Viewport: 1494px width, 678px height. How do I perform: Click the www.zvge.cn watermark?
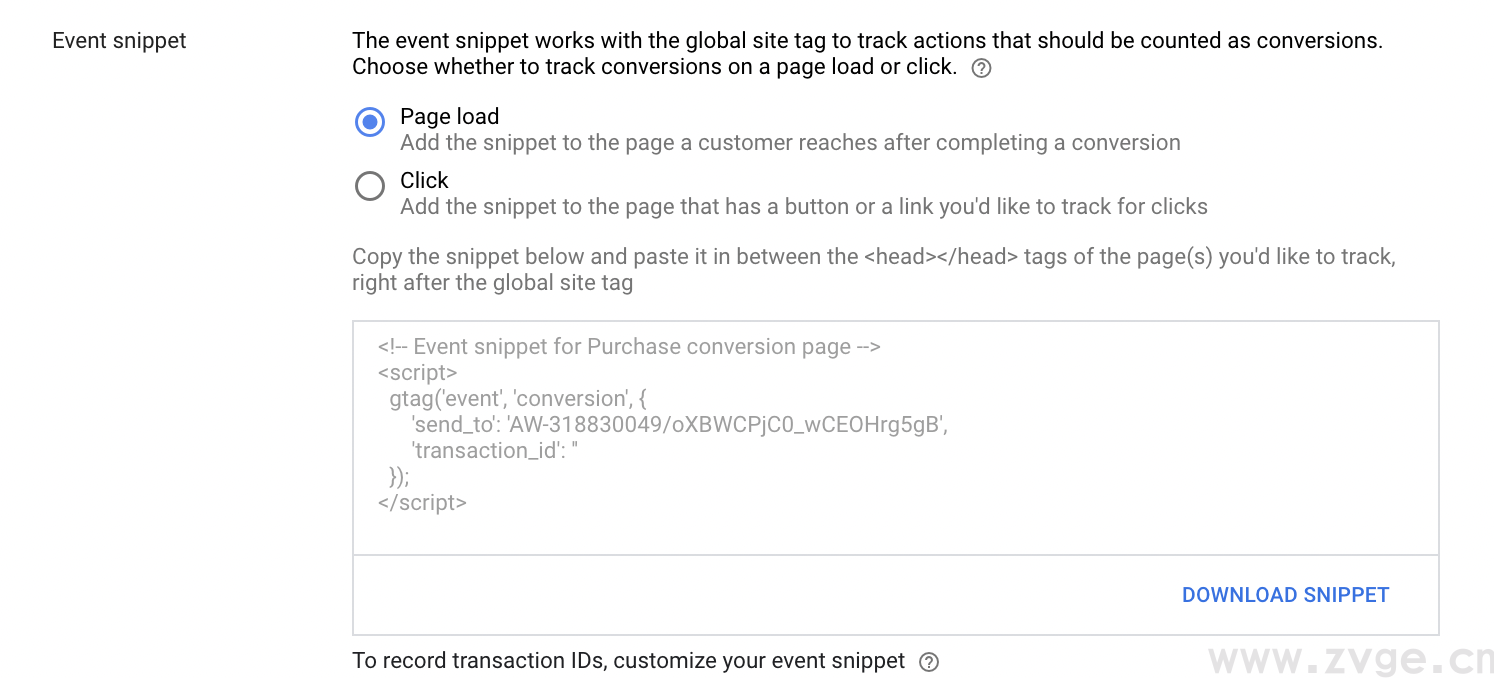pyautogui.click(x=1350, y=661)
